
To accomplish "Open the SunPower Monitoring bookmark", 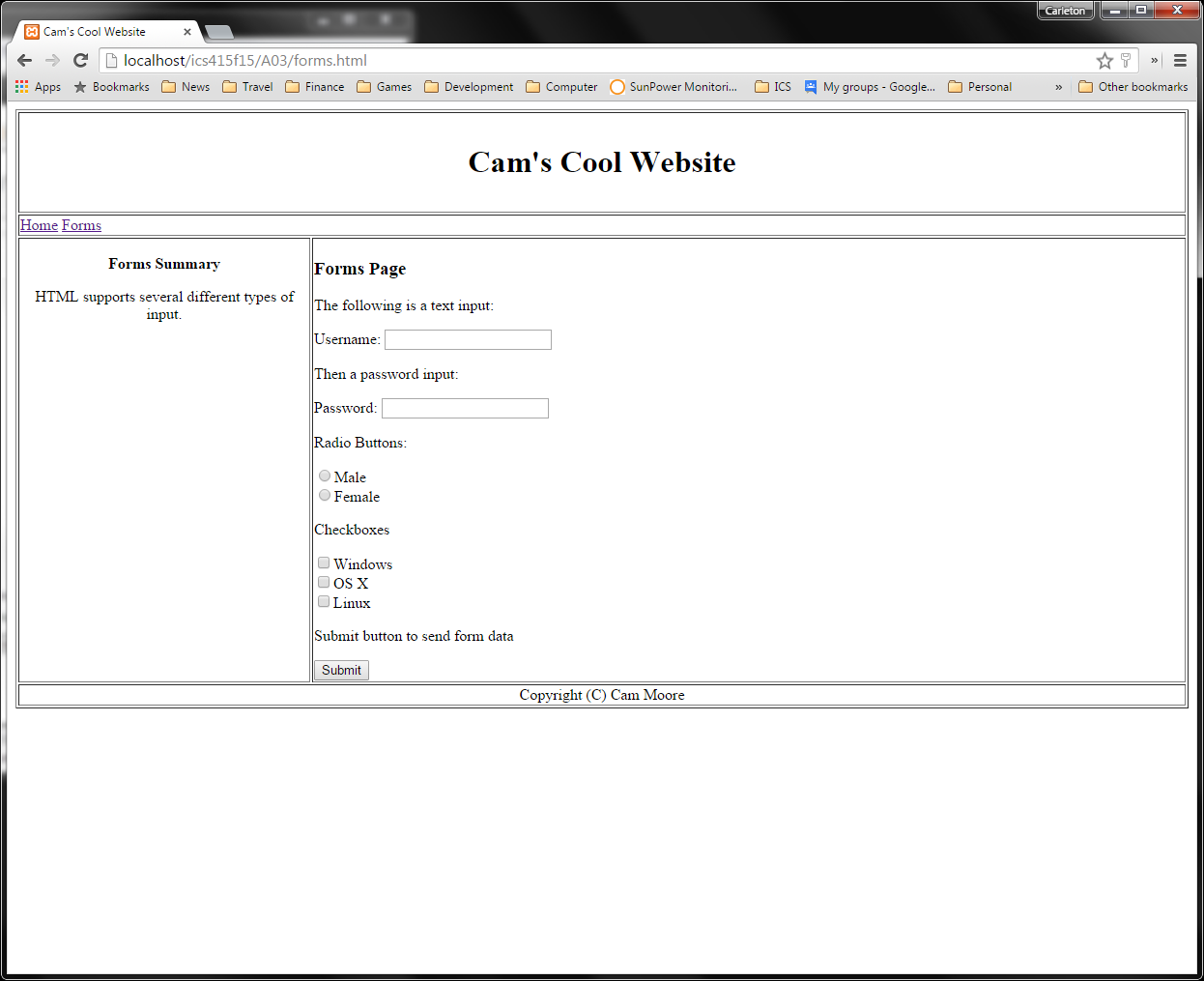I will (x=674, y=86).
